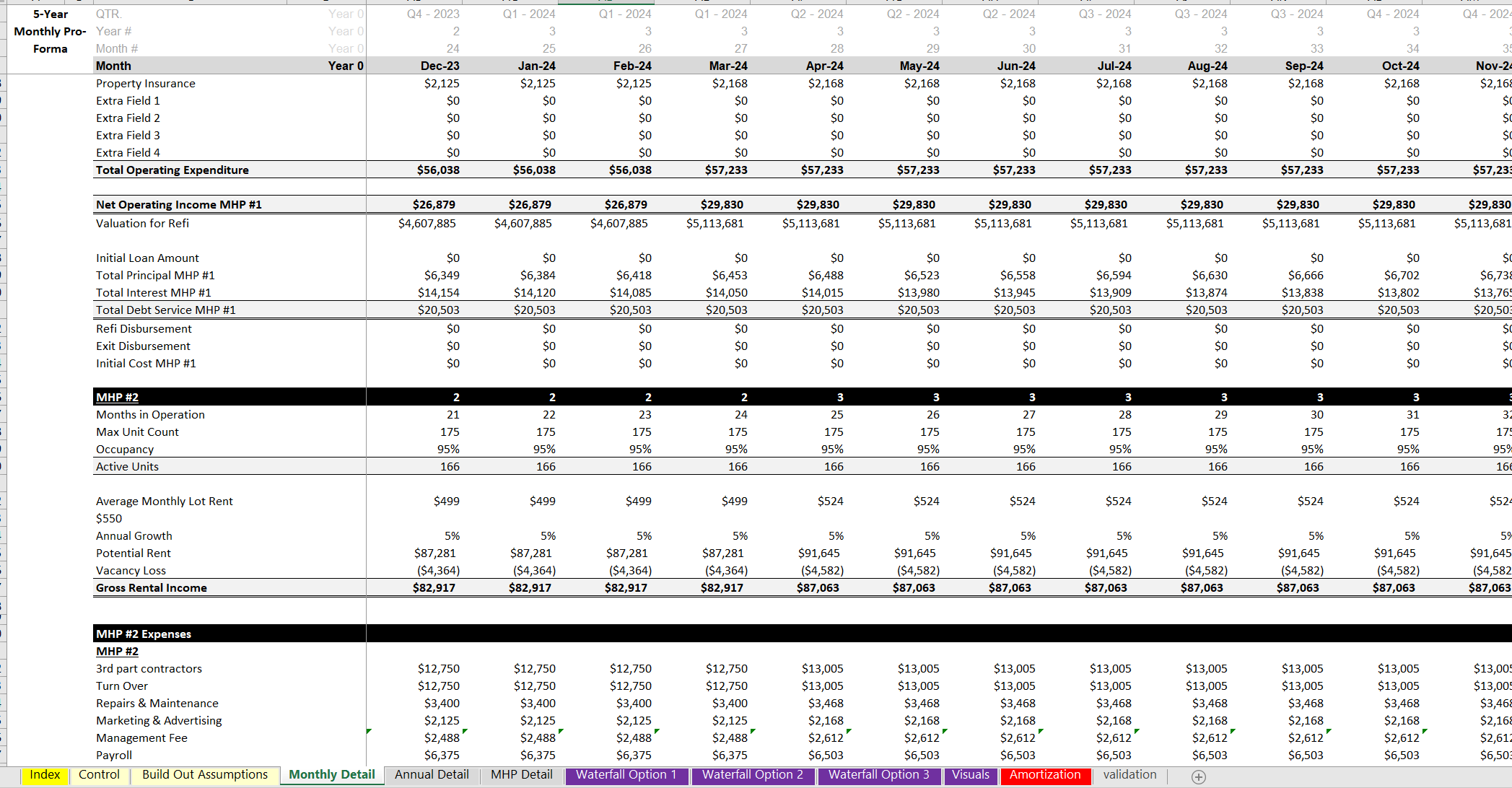Click the 3rd part contractors label
This screenshot has width=1512, height=788.
pos(149,669)
